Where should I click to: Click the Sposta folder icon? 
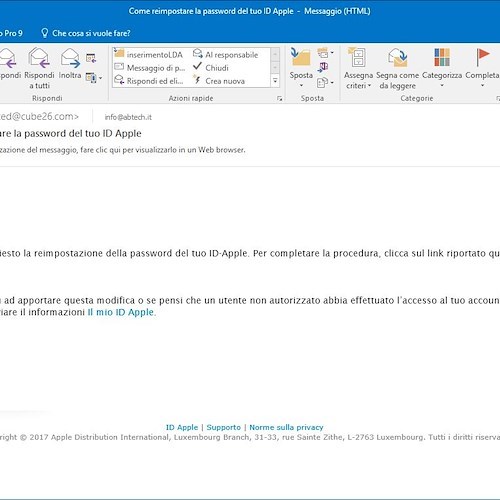(300, 57)
